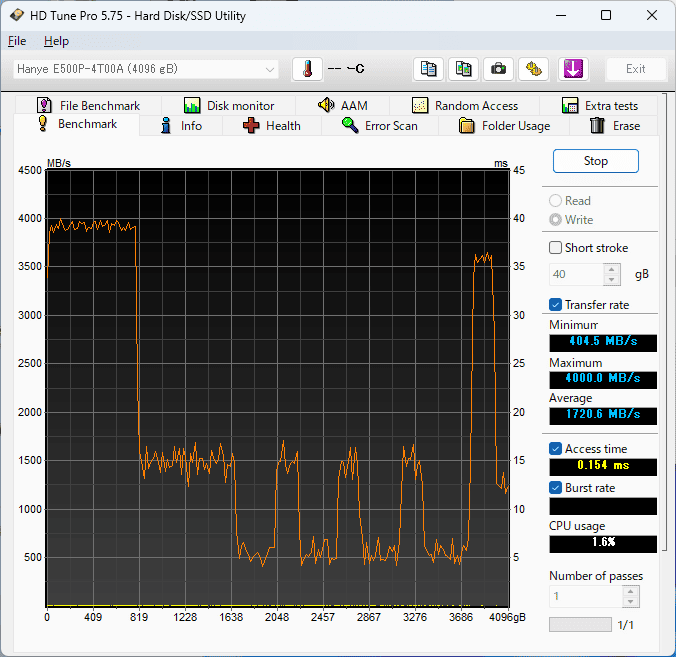Click the temperature thermometer icon
Viewport: 676px width, 657px height.
(308, 69)
